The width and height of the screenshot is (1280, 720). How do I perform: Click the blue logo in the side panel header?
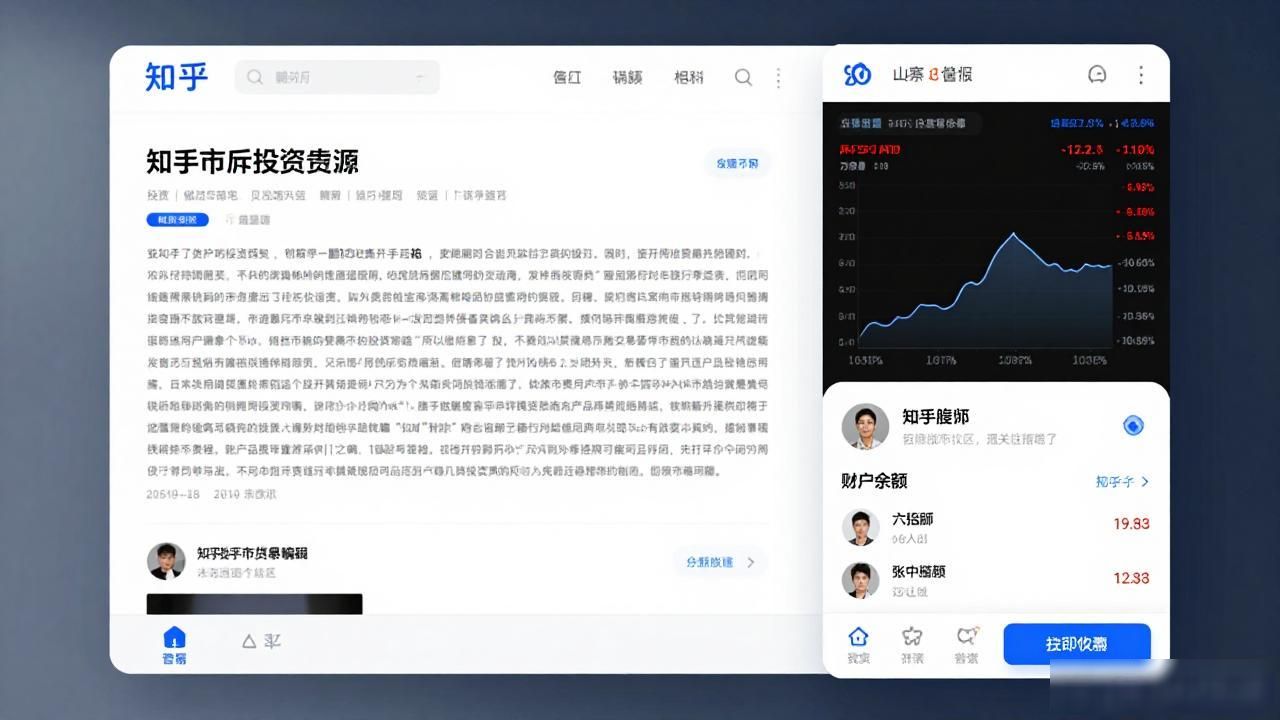pos(857,74)
